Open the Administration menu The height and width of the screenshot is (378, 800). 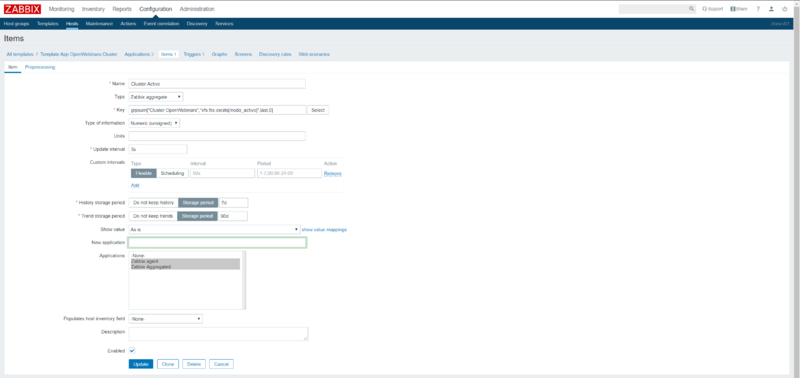[x=197, y=9]
